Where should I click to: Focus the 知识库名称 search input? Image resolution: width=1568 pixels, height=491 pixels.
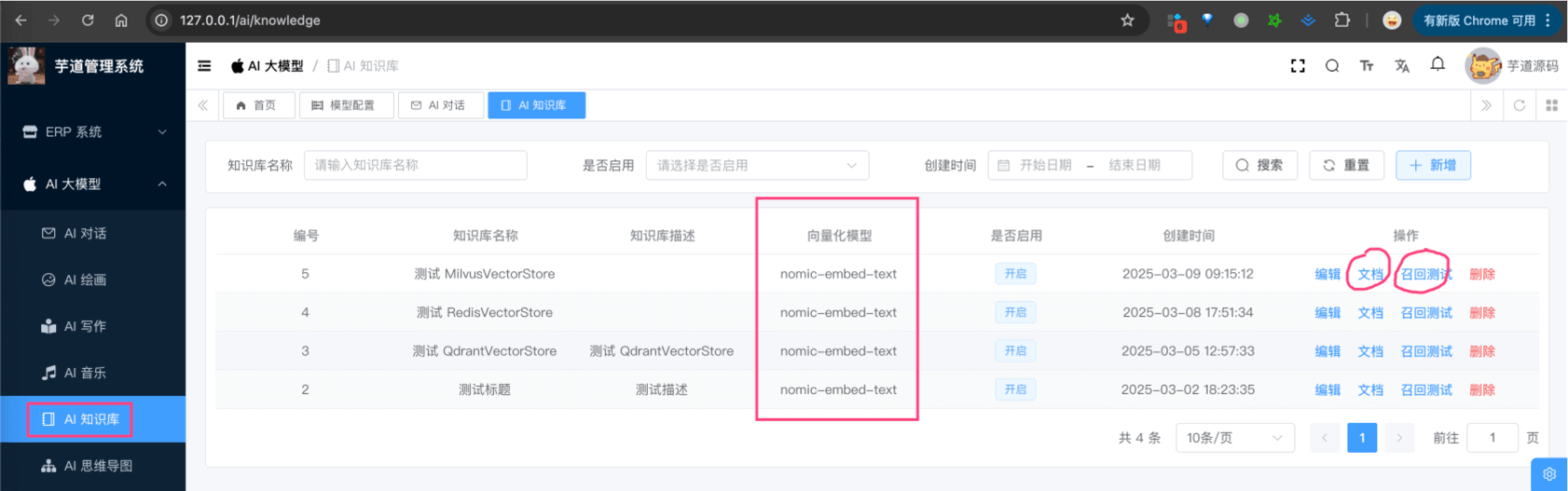tap(415, 165)
